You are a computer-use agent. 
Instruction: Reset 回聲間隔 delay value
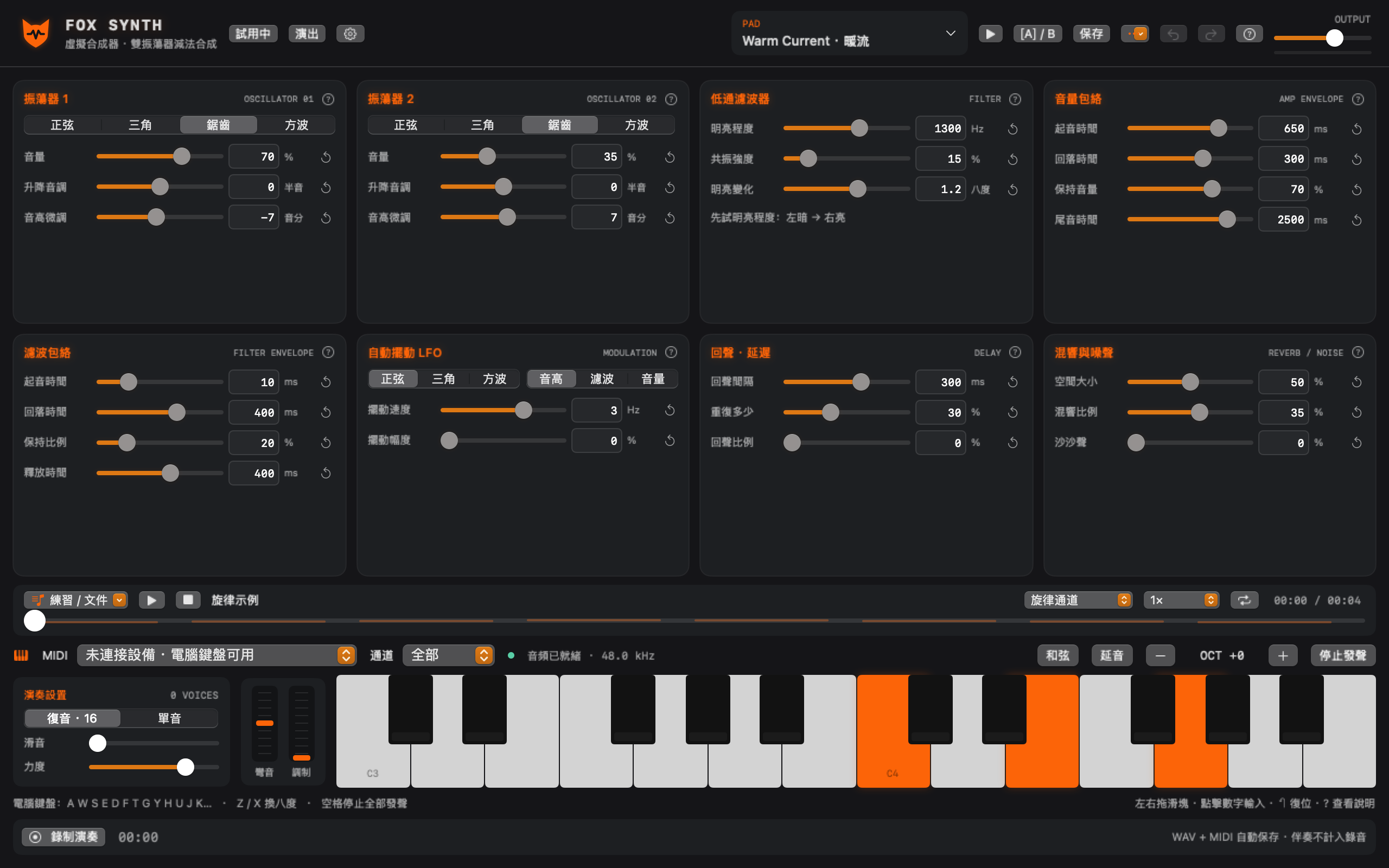(x=1012, y=382)
